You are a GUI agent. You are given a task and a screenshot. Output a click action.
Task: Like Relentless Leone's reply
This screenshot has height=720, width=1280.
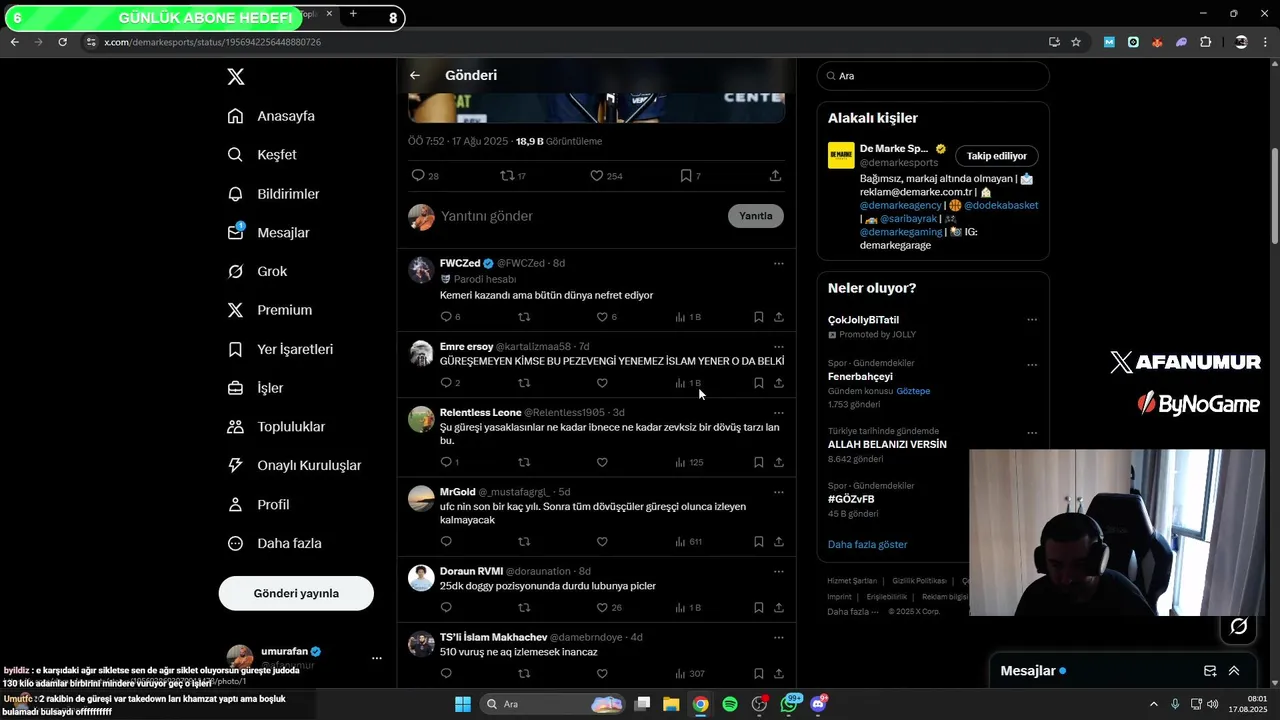[x=602, y=462]
